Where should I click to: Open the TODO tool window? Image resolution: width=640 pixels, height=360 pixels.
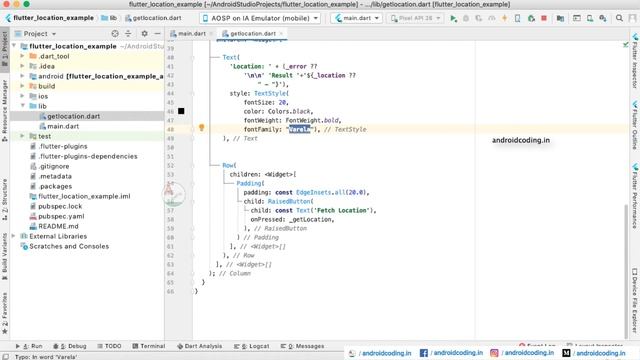109,346
